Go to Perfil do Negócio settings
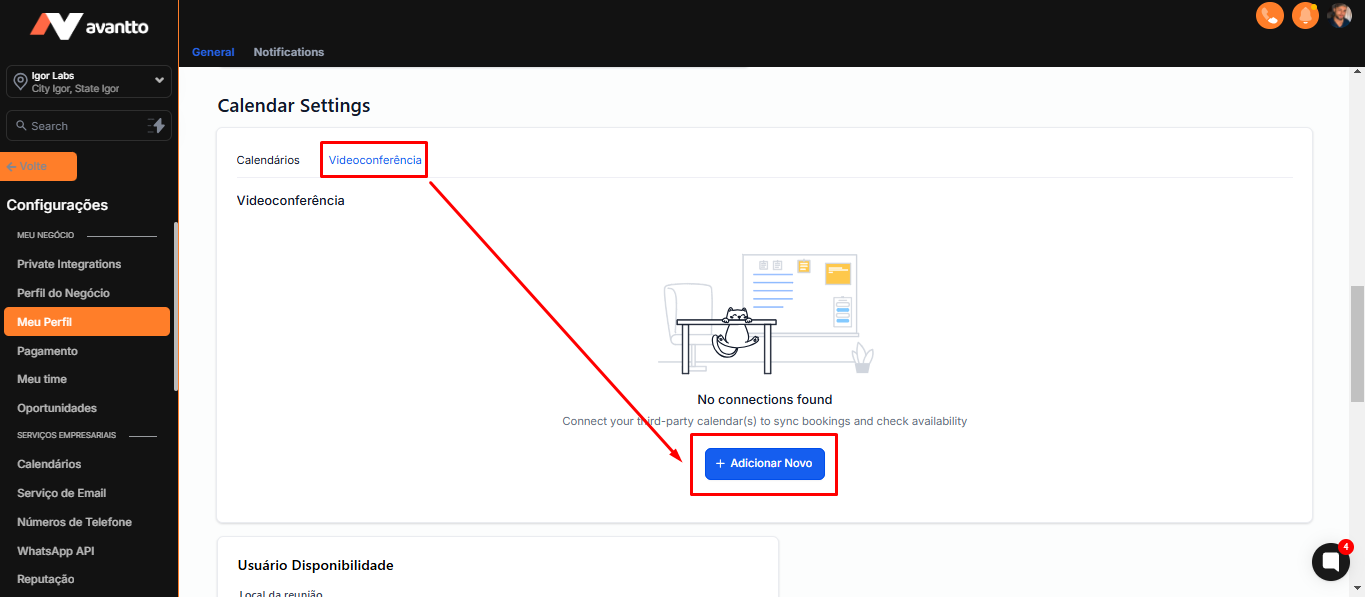This screenshot has width=1365, height=597. (63, 293)
